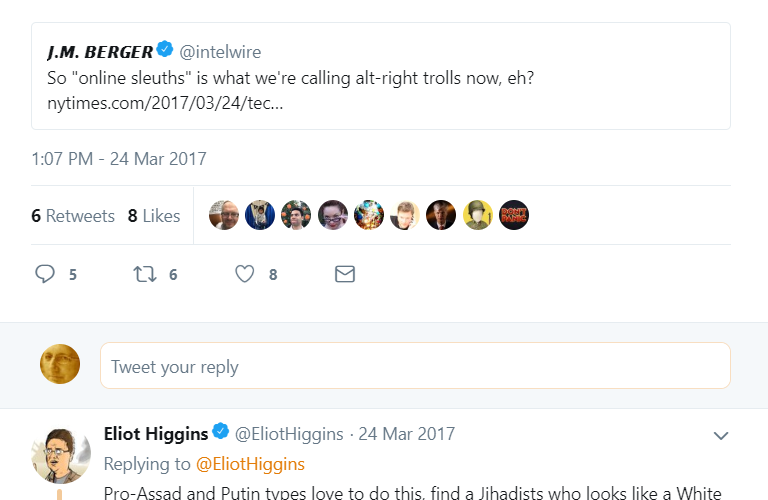This screenshot has height=500, width=768.
Task: Expand the Eliot Higgins tweet options chevron
Action: click(720, 435)
